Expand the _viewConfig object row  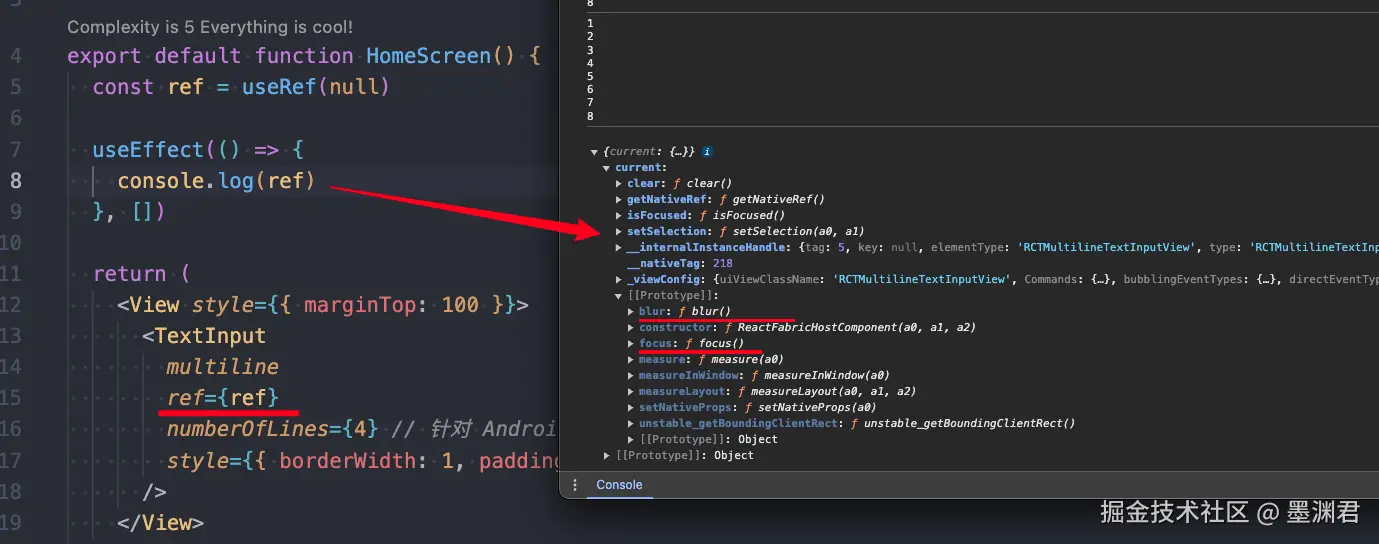pos(620,280)
